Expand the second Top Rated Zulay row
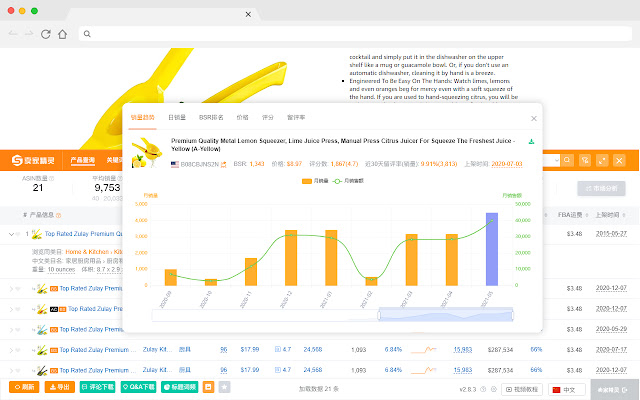640x400 pixels. (x=11, y=289)
